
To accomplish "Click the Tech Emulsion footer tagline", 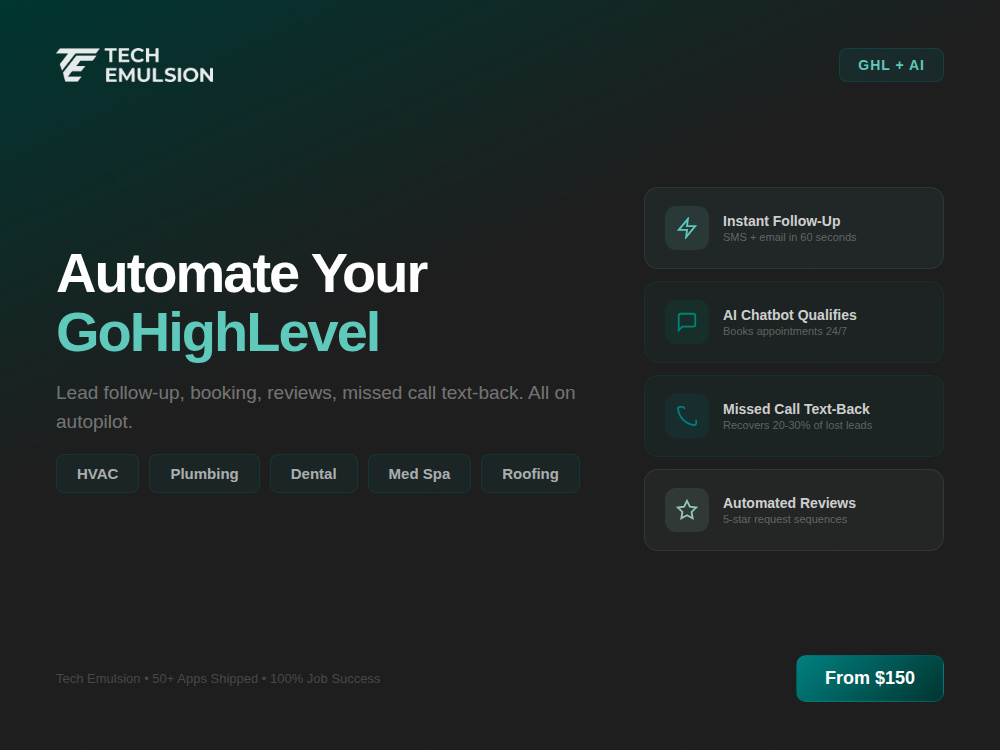I will [x=218, y=679].
